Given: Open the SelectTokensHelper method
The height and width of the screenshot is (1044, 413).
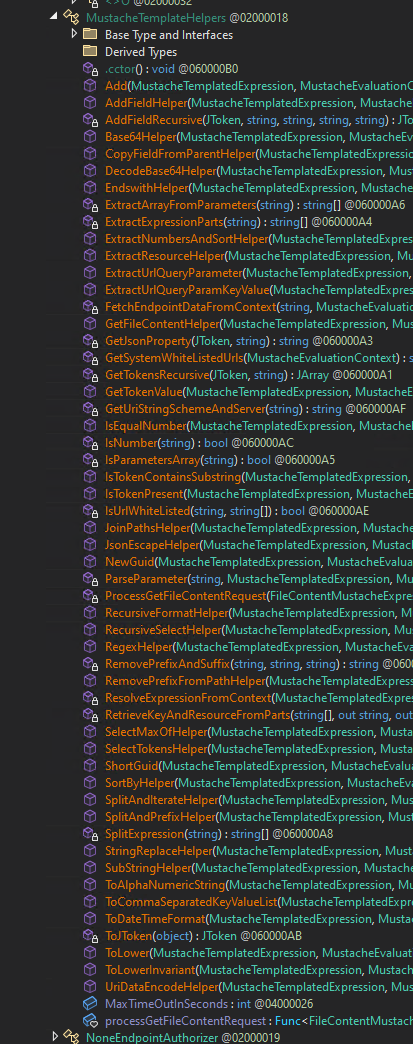Looking at the screenshot, I should coord(157,749).
